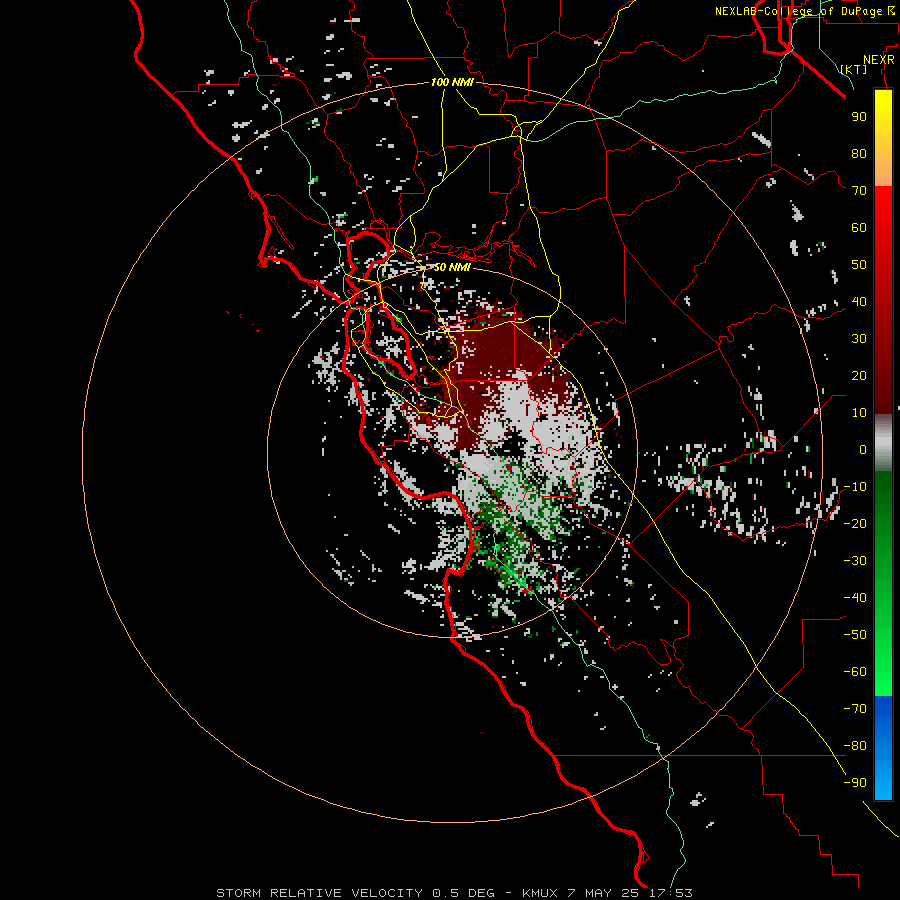The image size is (900, 900).
Task: Click the [KT] units label above color bar
Action: (x=854, y=69)
